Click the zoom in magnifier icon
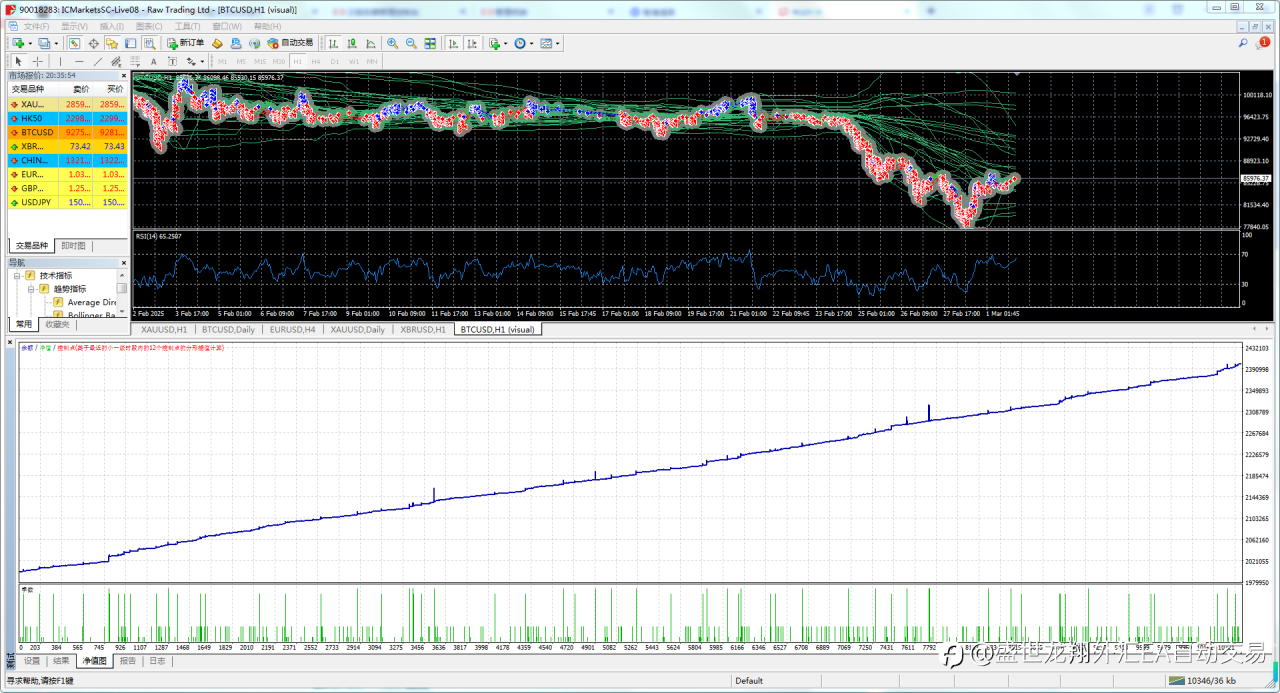 pyautogui.click(x=392, y=44)
